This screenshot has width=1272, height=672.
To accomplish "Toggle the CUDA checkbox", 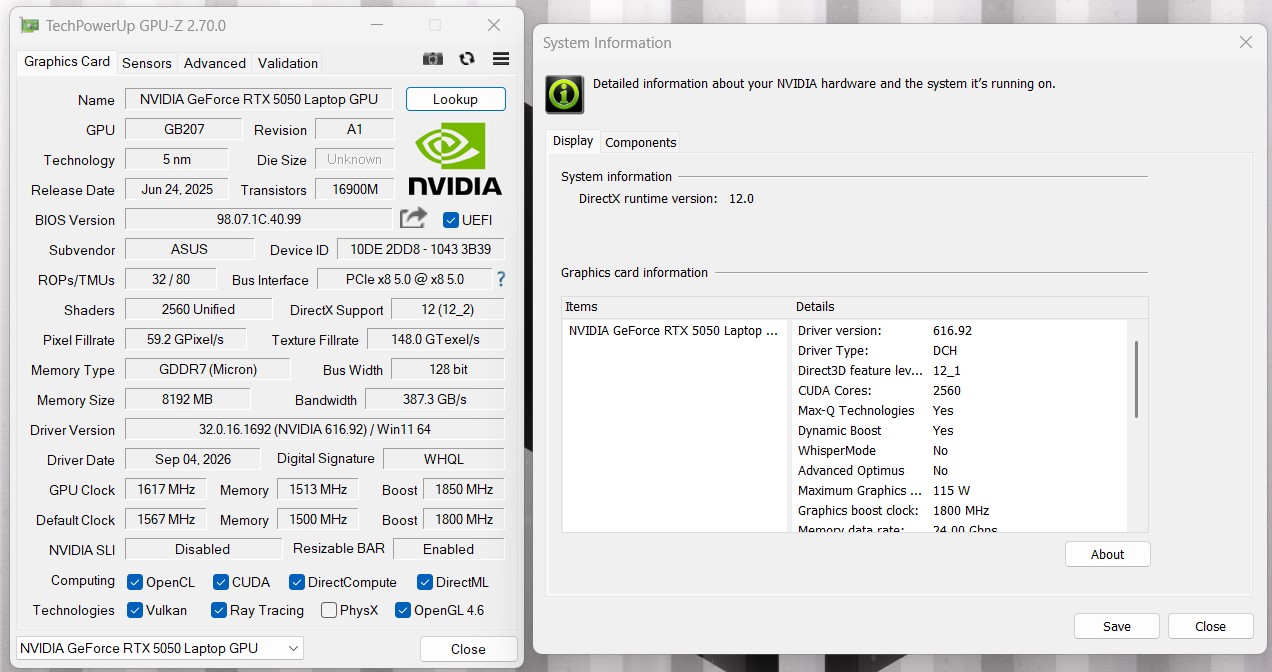I will tap(220, 582).
